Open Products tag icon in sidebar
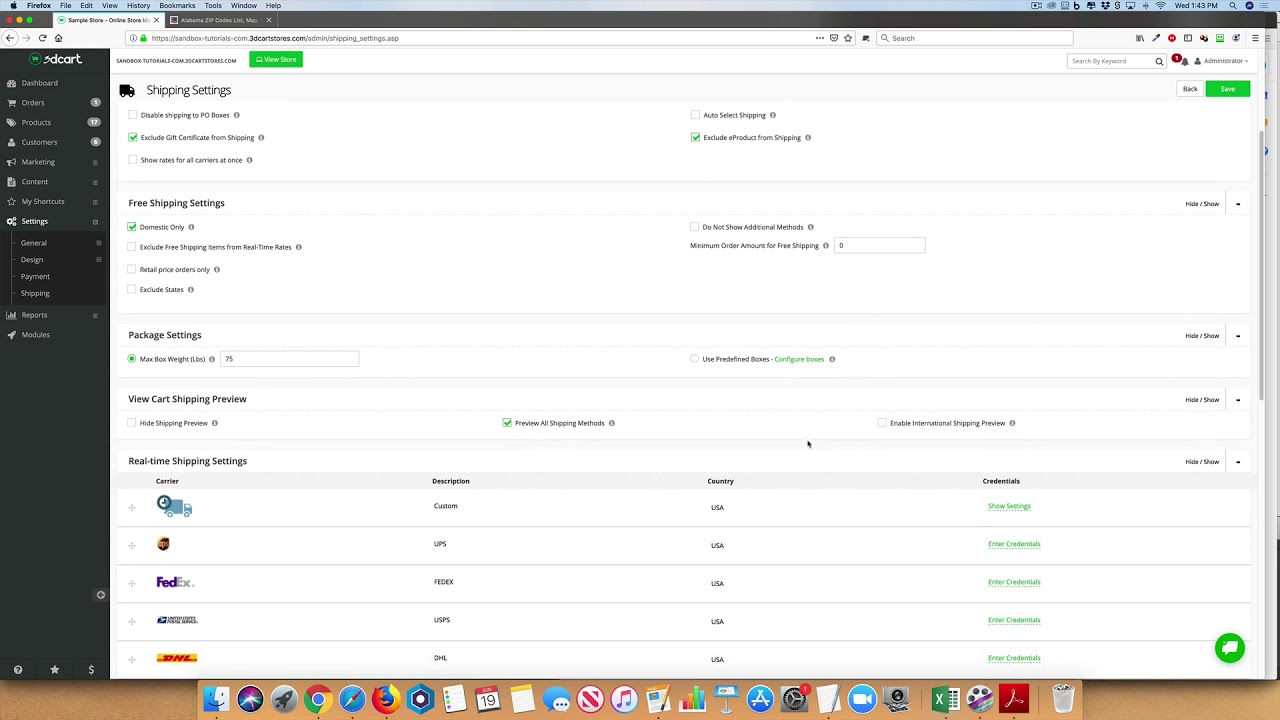The height and width of the screenshot is (720, 1280). pos(11,122)
